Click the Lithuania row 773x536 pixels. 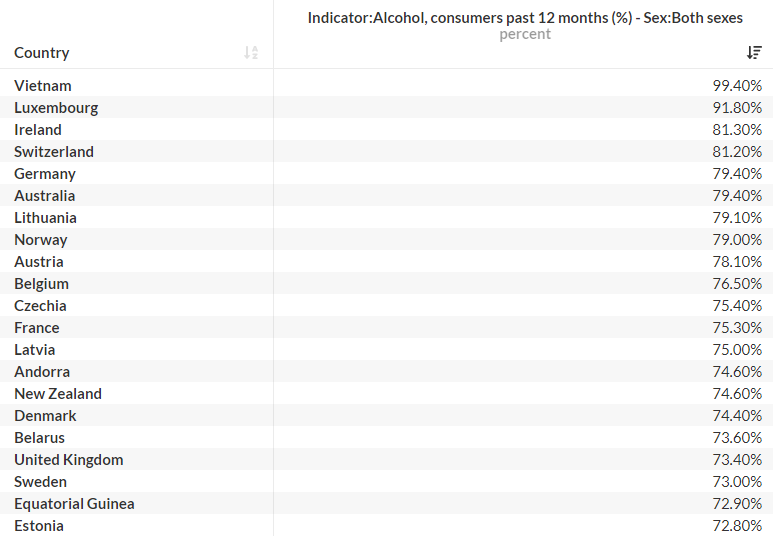coord(386,217)
